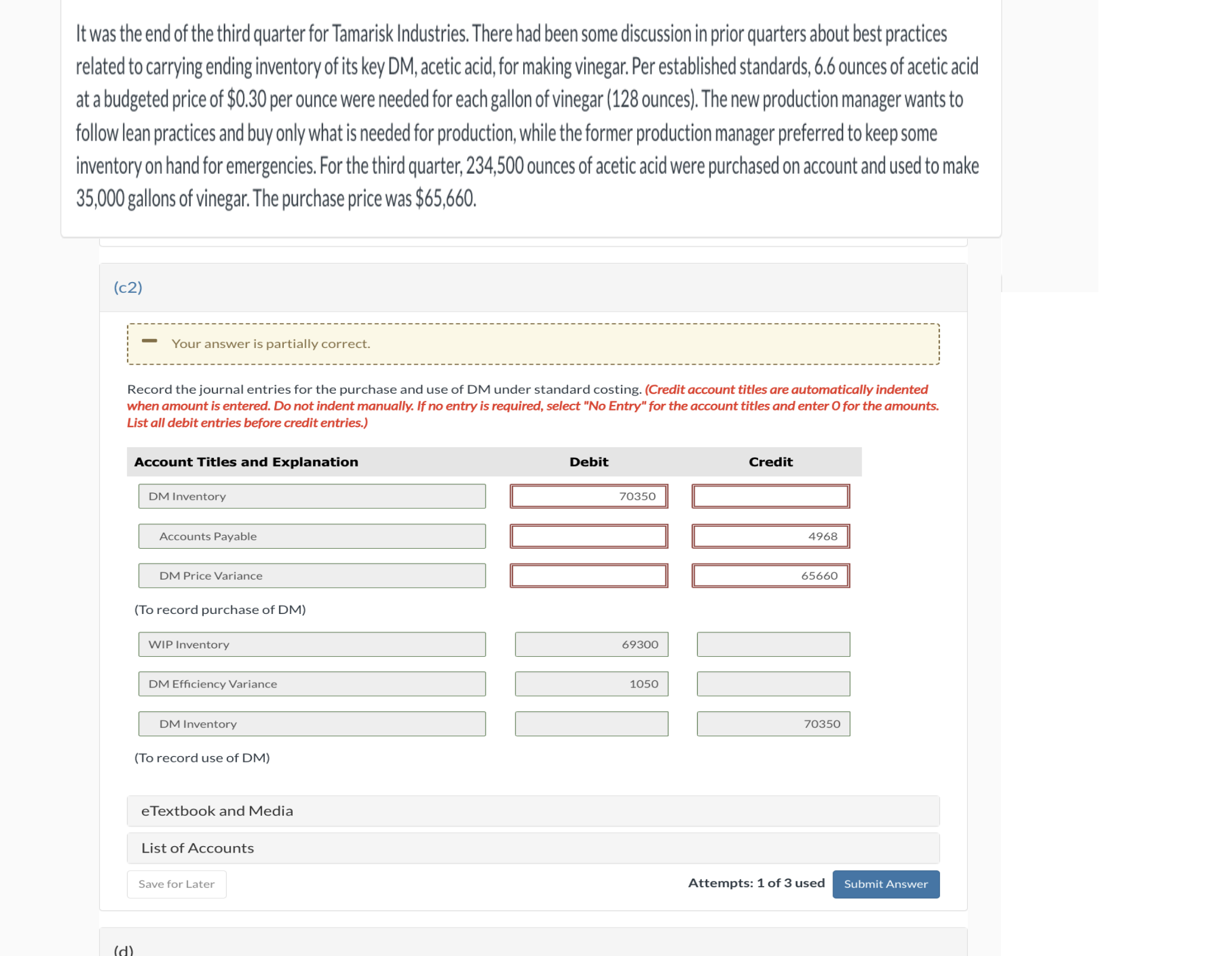Screen dimensions: 1232x956
Task: Open the DM Efficiency Variance account selector
Action: pos(311,683)
